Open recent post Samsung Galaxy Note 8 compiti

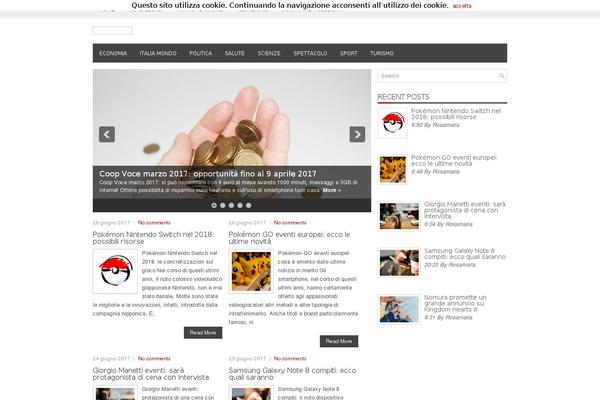(x=465, y=253)
